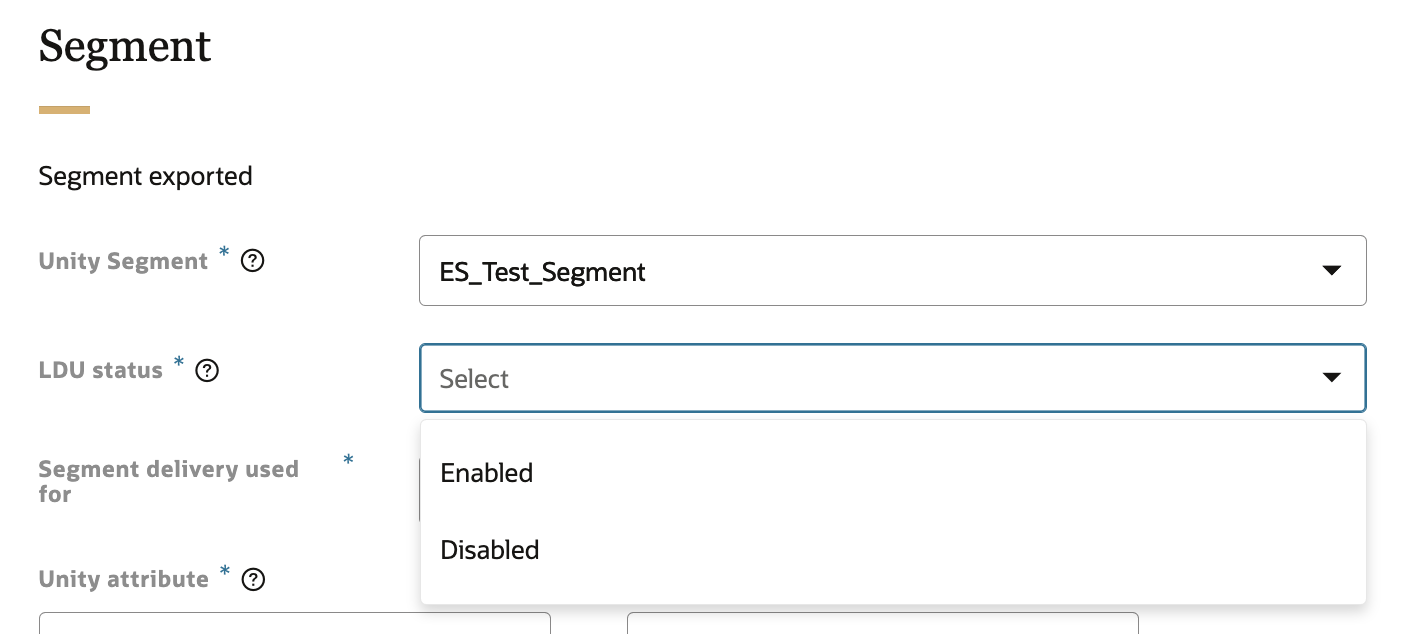
Task: Click the ES_Test_Segment value in Unity Segment box
Action: [543, 272]
